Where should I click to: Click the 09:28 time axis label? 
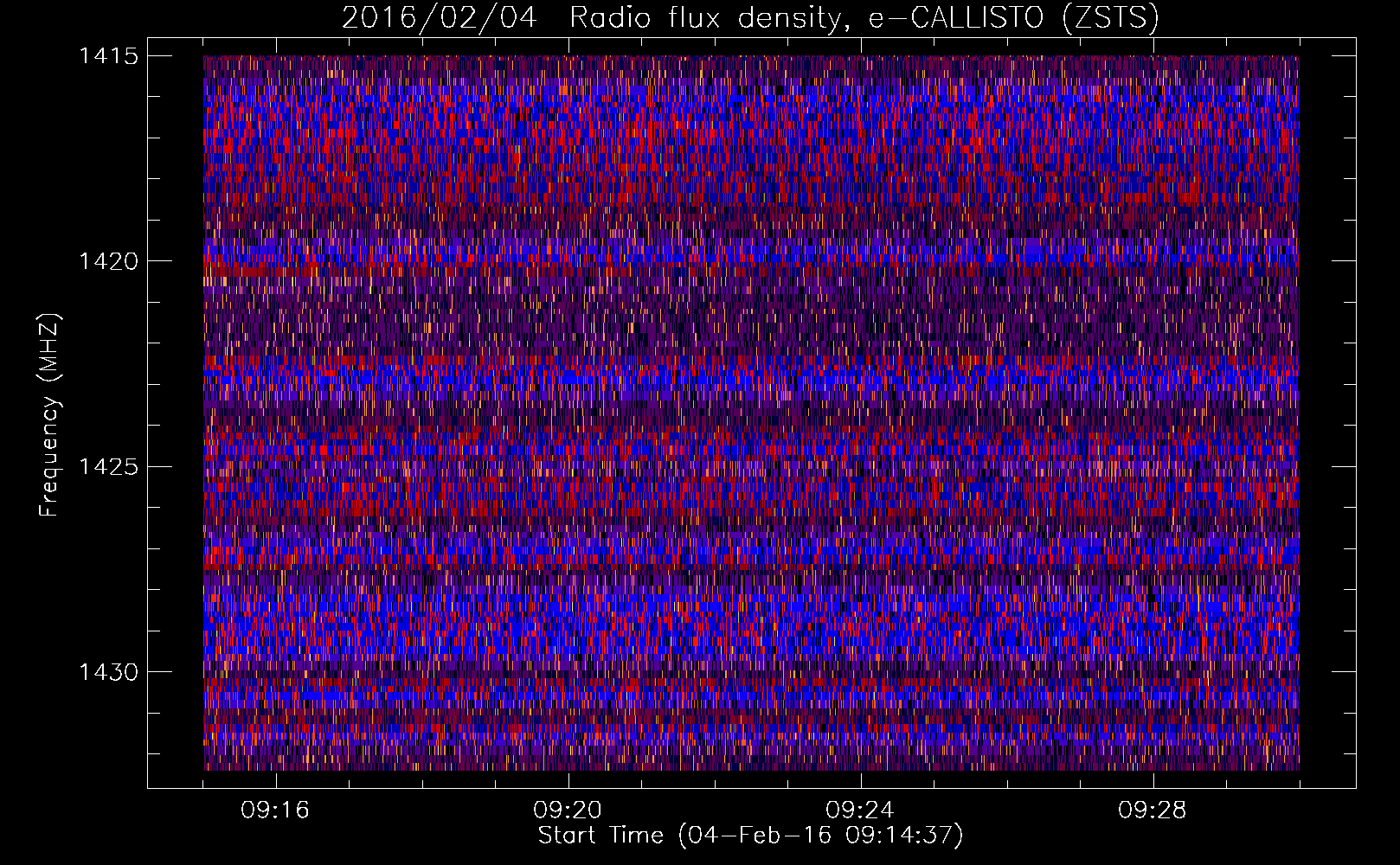(1153, 811)
